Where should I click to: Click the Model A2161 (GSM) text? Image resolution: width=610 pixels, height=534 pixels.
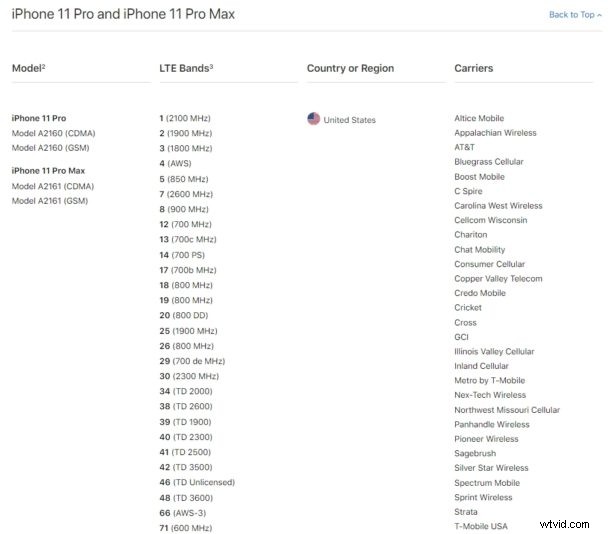click(x=50, y=201)
